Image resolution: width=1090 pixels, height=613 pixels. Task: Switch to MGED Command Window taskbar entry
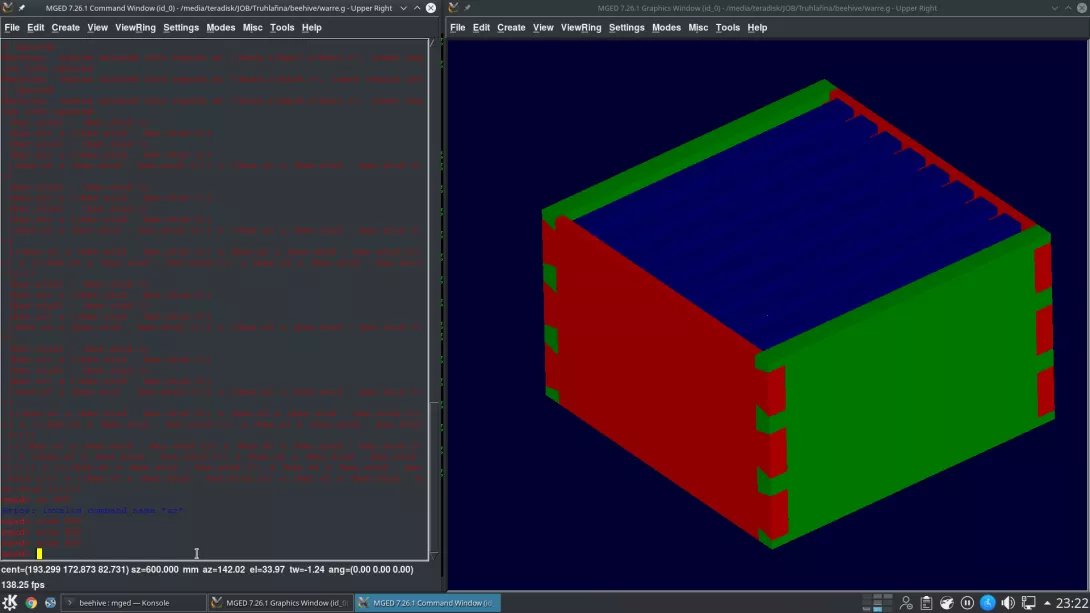427,603
